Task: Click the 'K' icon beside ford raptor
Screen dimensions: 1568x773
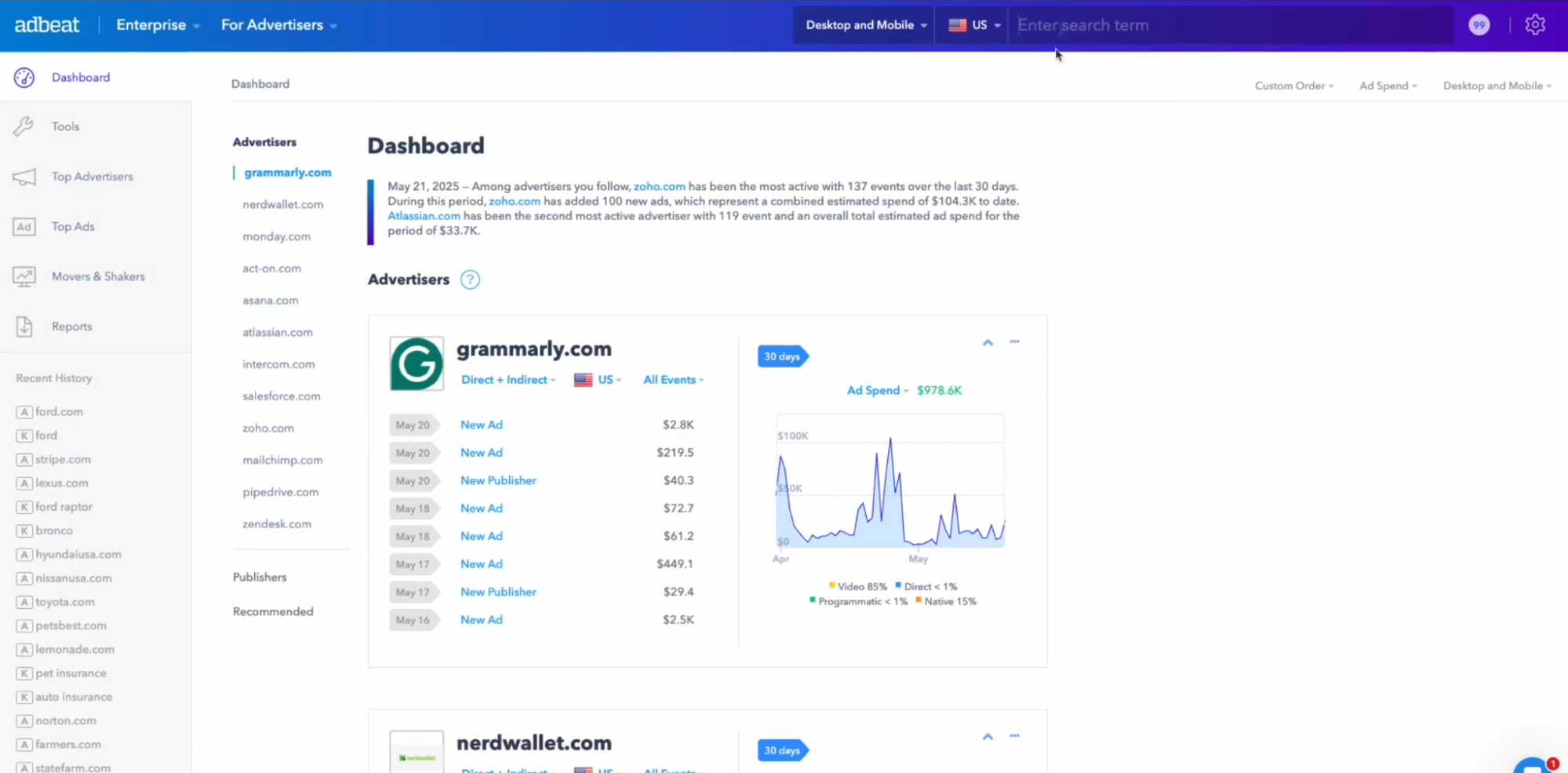Action: [x=24, y=507]
